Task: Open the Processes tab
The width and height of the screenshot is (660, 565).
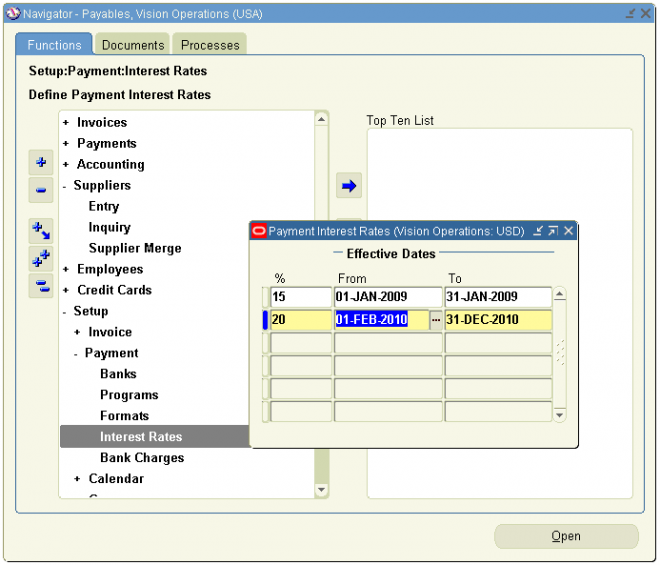Action: point(210,45)
